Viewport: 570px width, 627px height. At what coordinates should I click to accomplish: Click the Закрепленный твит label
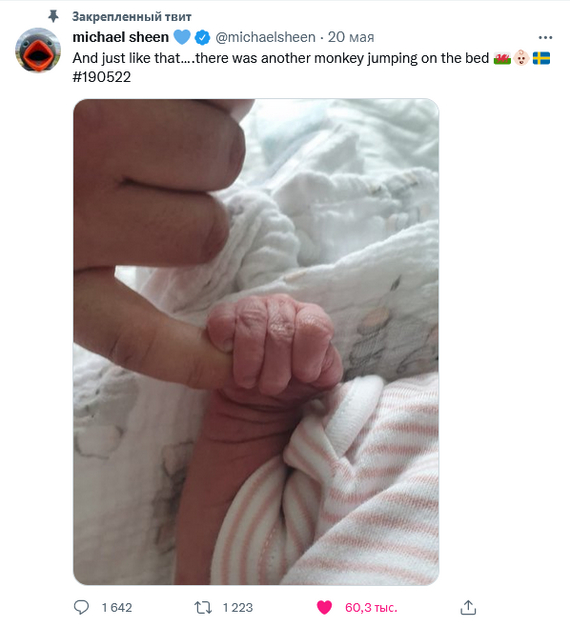click(x=132, y=17)
